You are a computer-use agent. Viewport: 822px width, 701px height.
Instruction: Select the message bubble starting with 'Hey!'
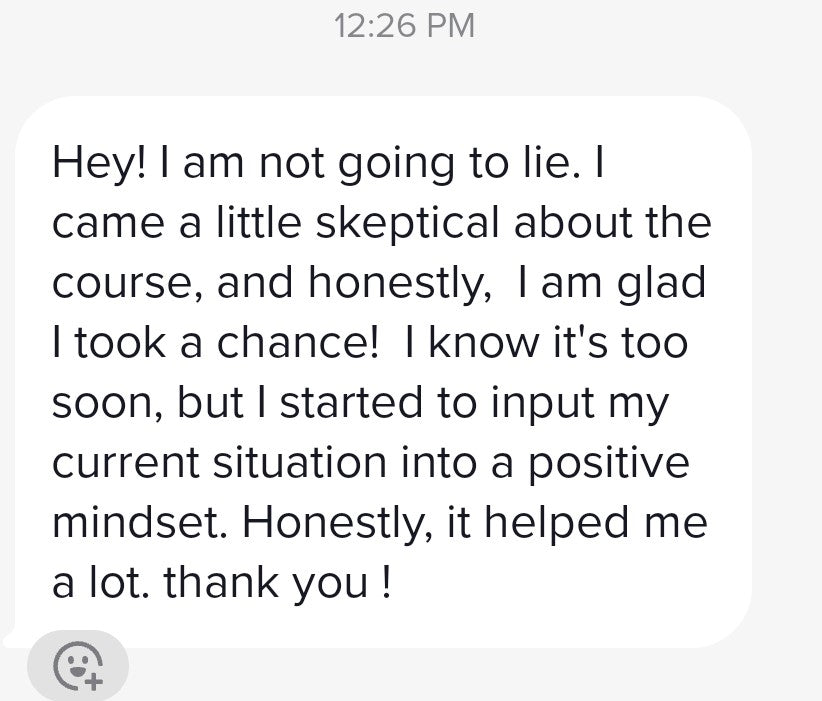tap(383, 372)
